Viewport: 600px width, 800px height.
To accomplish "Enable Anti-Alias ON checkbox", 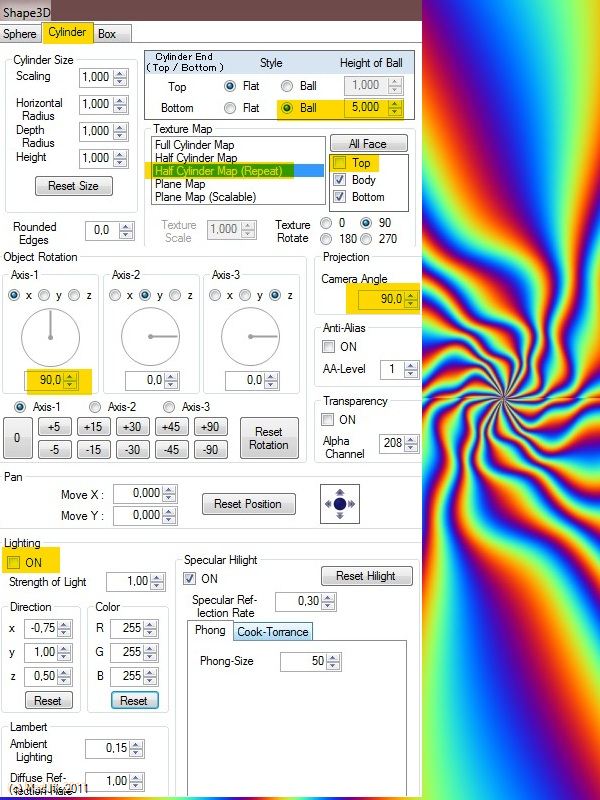I will (329, 347).
